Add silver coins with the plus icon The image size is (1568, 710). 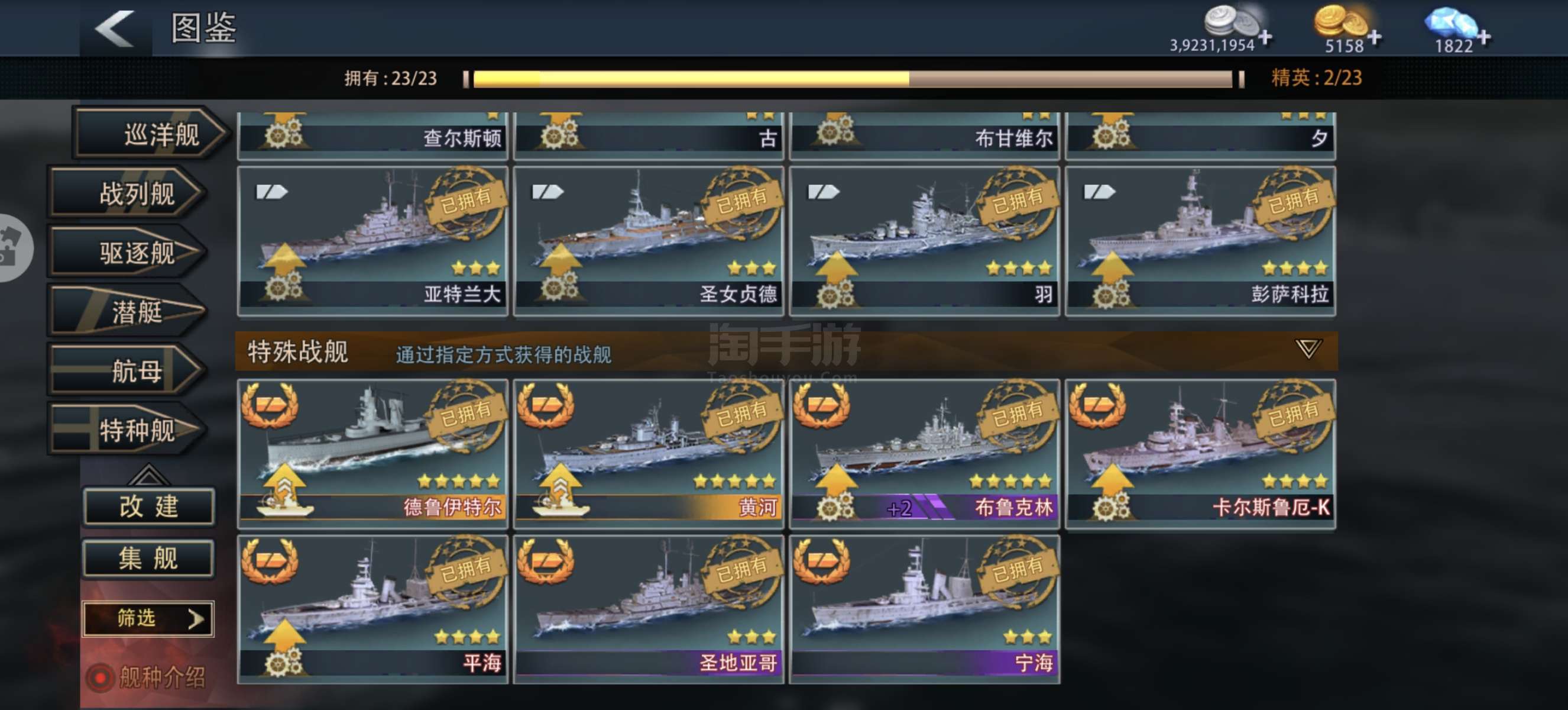click(x=1265, y=38)
